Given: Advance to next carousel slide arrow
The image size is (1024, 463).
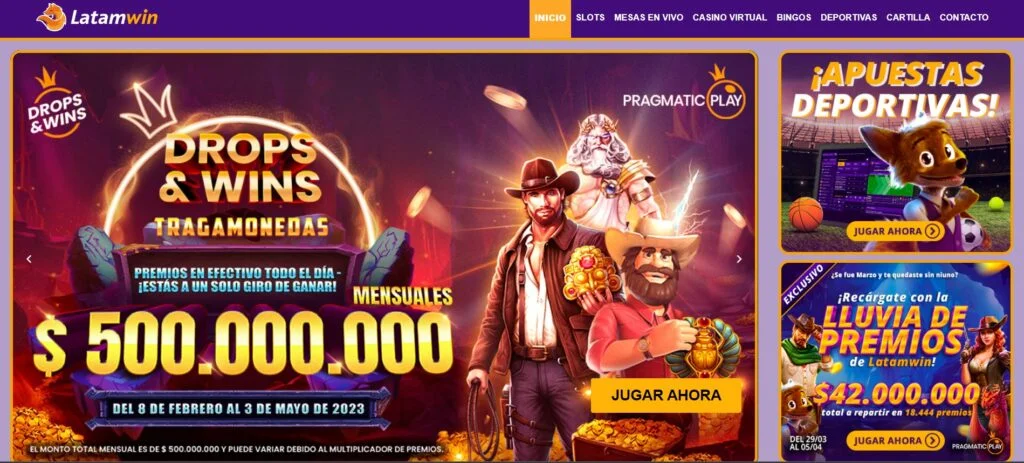Looking at the screenshot, I should (739, 259).
